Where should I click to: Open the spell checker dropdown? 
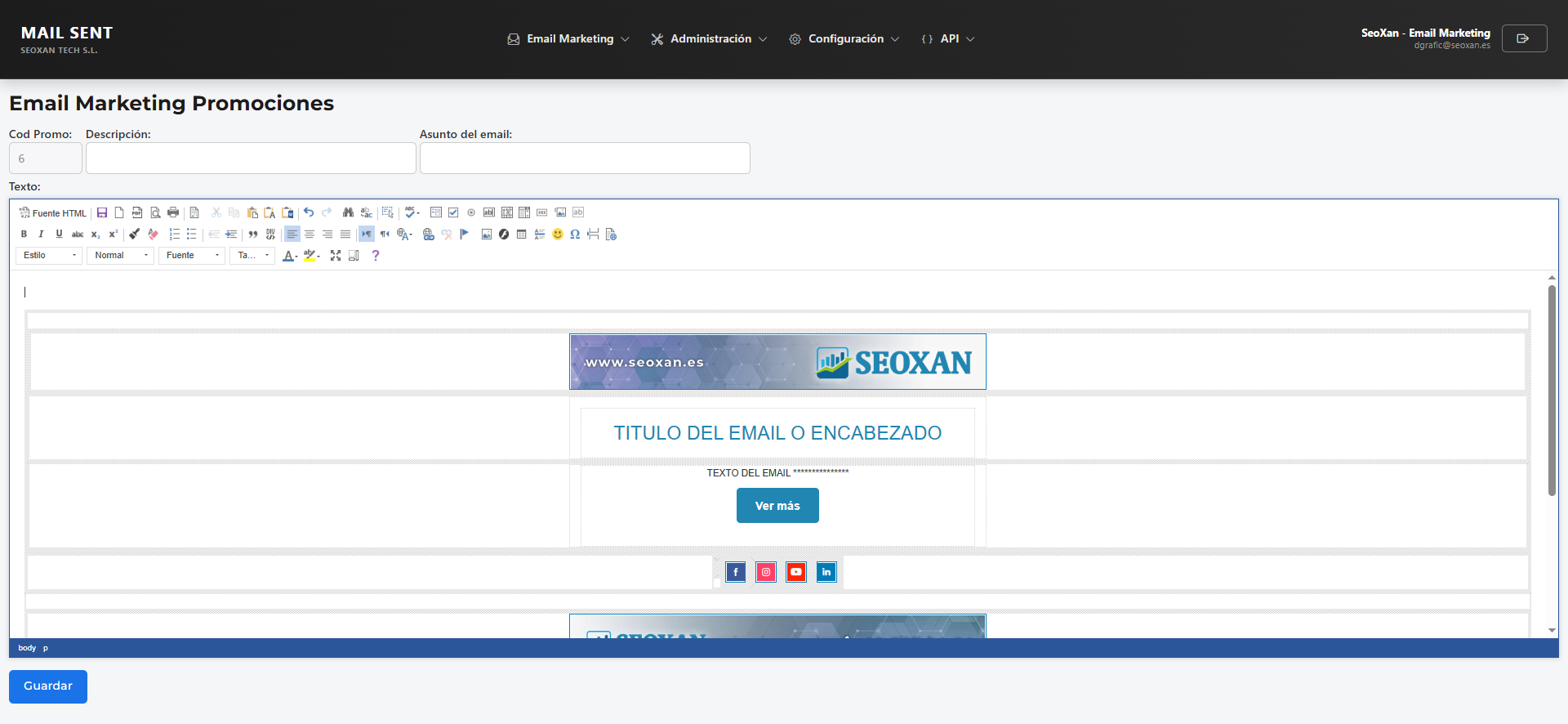(x=412, y=212)
